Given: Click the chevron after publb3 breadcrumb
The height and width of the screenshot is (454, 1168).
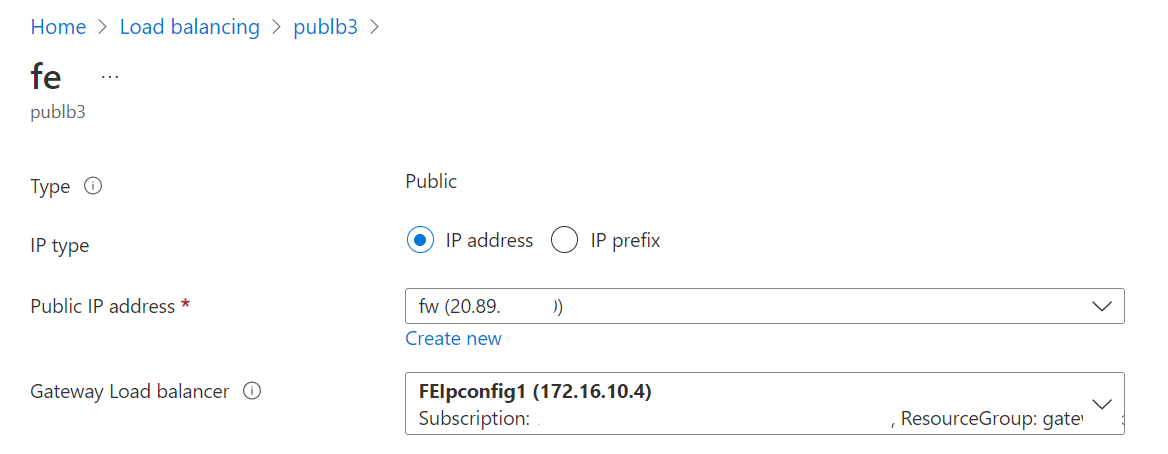Looking at the screenshot, I should click(375, 28).
